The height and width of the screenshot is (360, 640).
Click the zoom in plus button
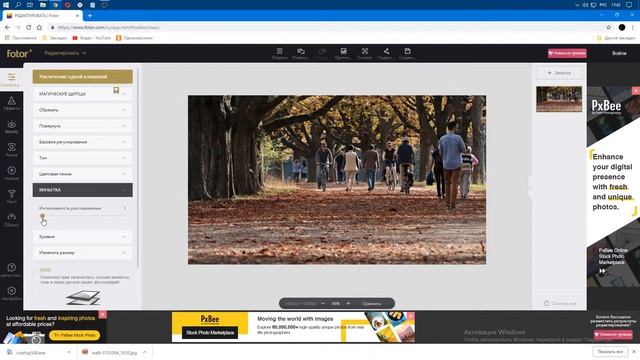pyautogui.click(x=348, y=303)
